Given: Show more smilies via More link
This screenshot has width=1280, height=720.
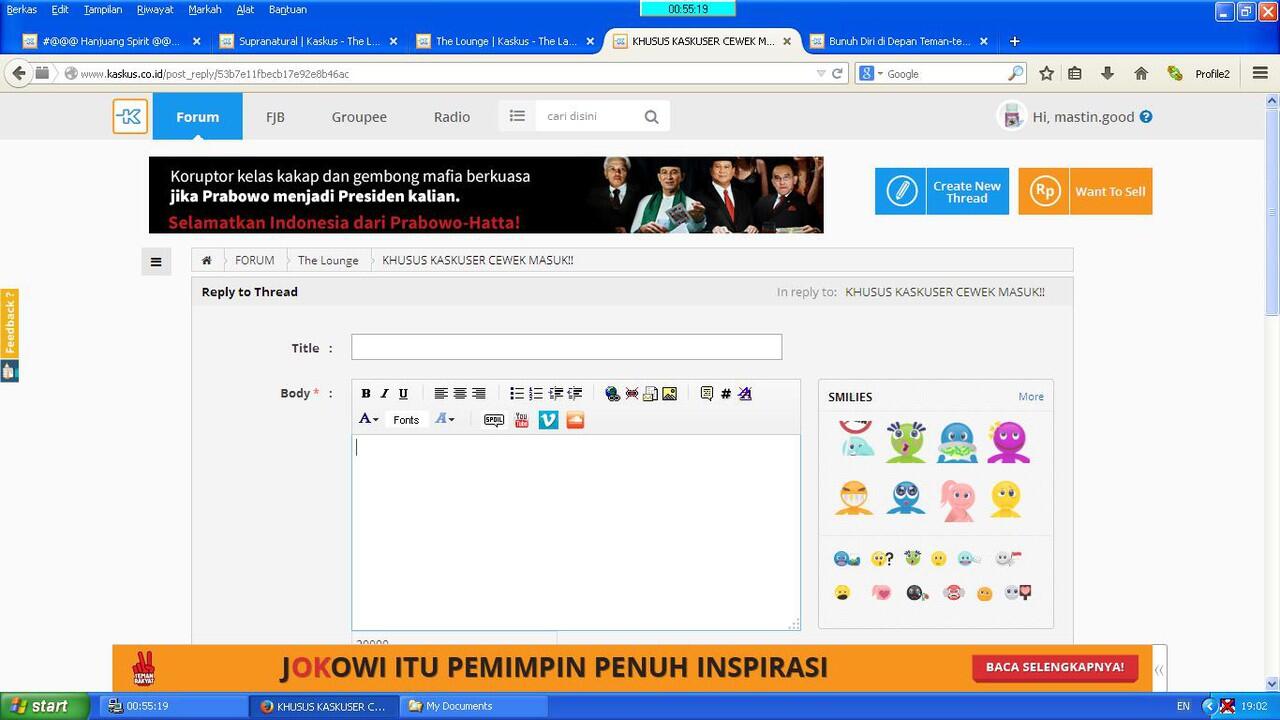Looking at the screenshot, I should [x=1031, y=396].
